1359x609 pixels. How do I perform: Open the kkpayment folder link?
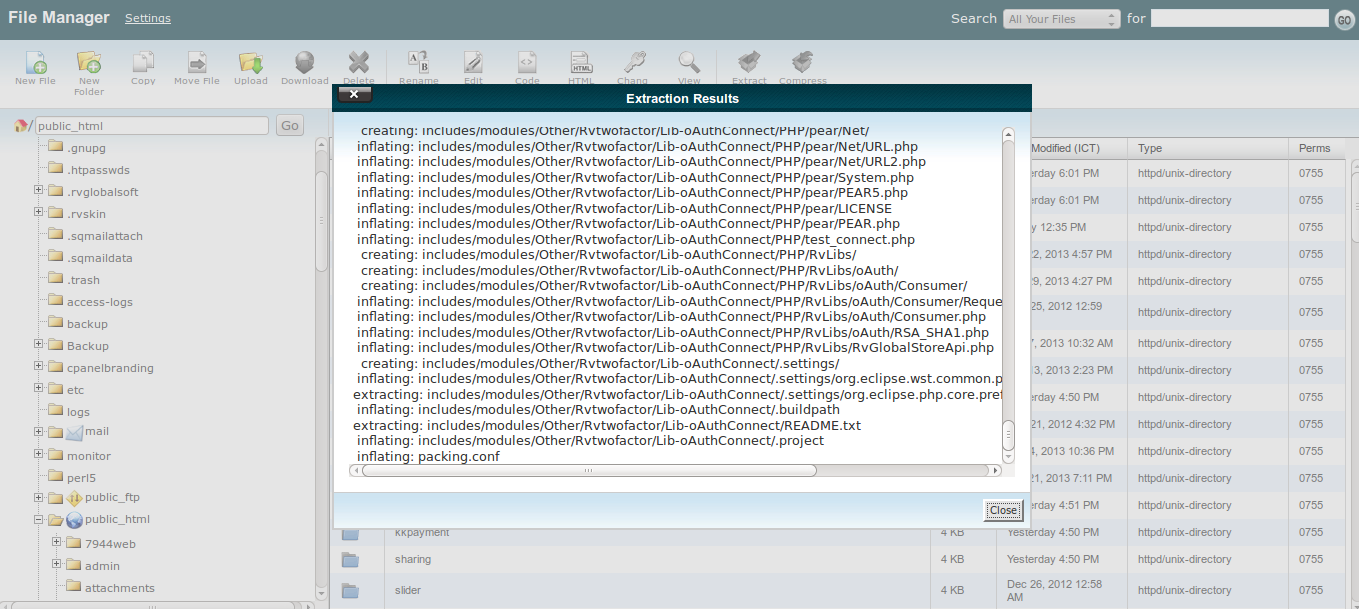pos(422,533)
